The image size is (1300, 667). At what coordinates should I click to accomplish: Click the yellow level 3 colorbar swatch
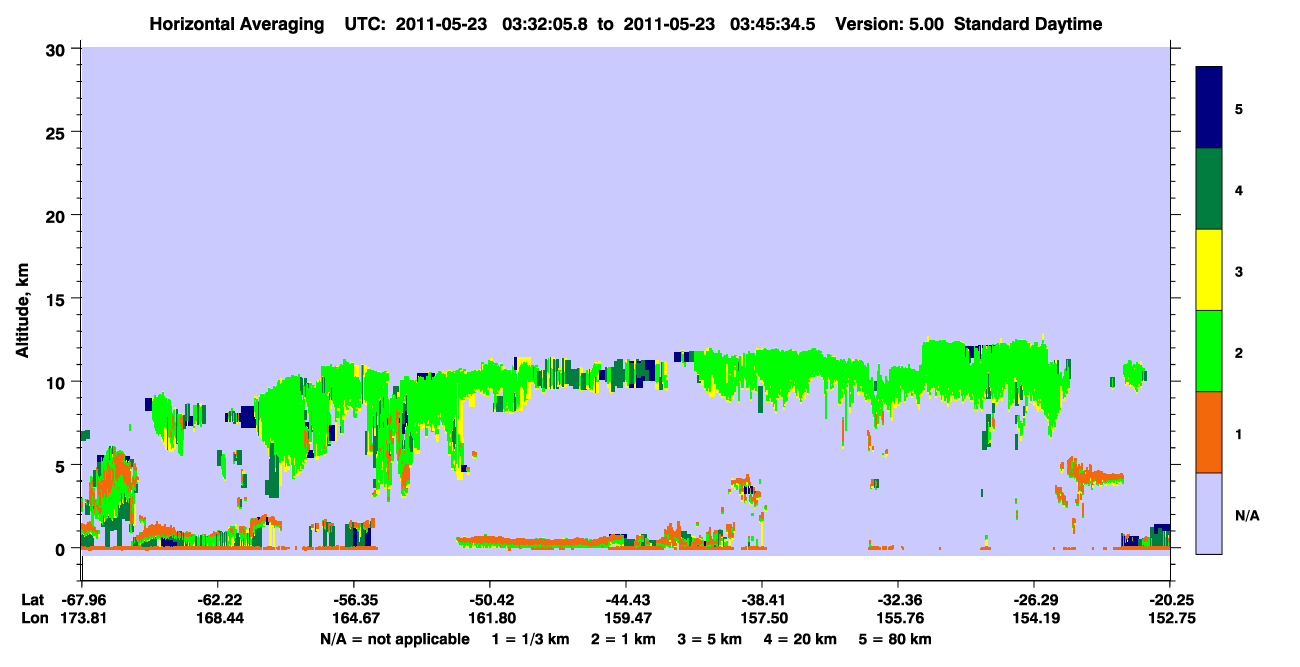click(x=1209, y=270)
